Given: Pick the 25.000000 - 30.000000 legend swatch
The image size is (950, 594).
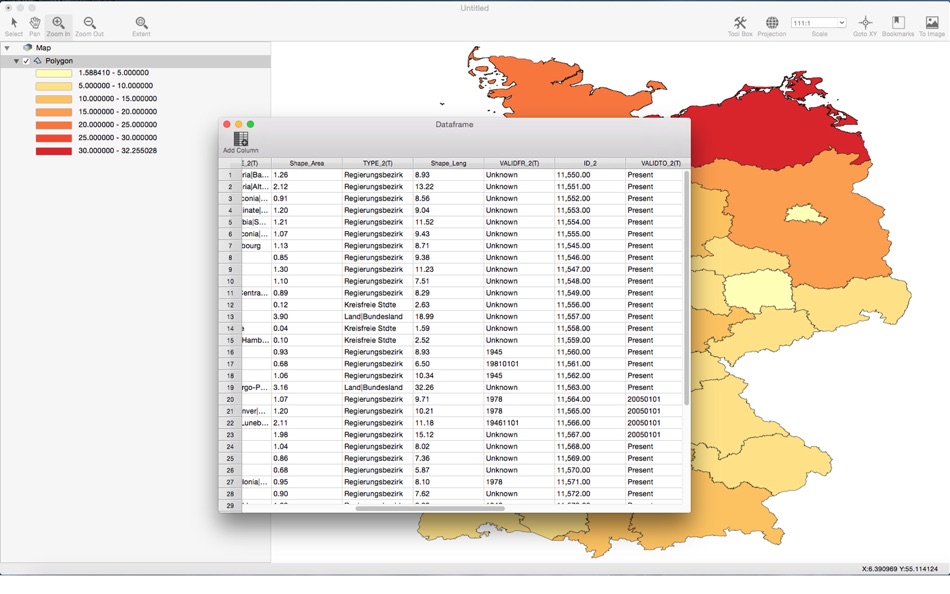Looking at the screenshot, I should pos(53,138).
